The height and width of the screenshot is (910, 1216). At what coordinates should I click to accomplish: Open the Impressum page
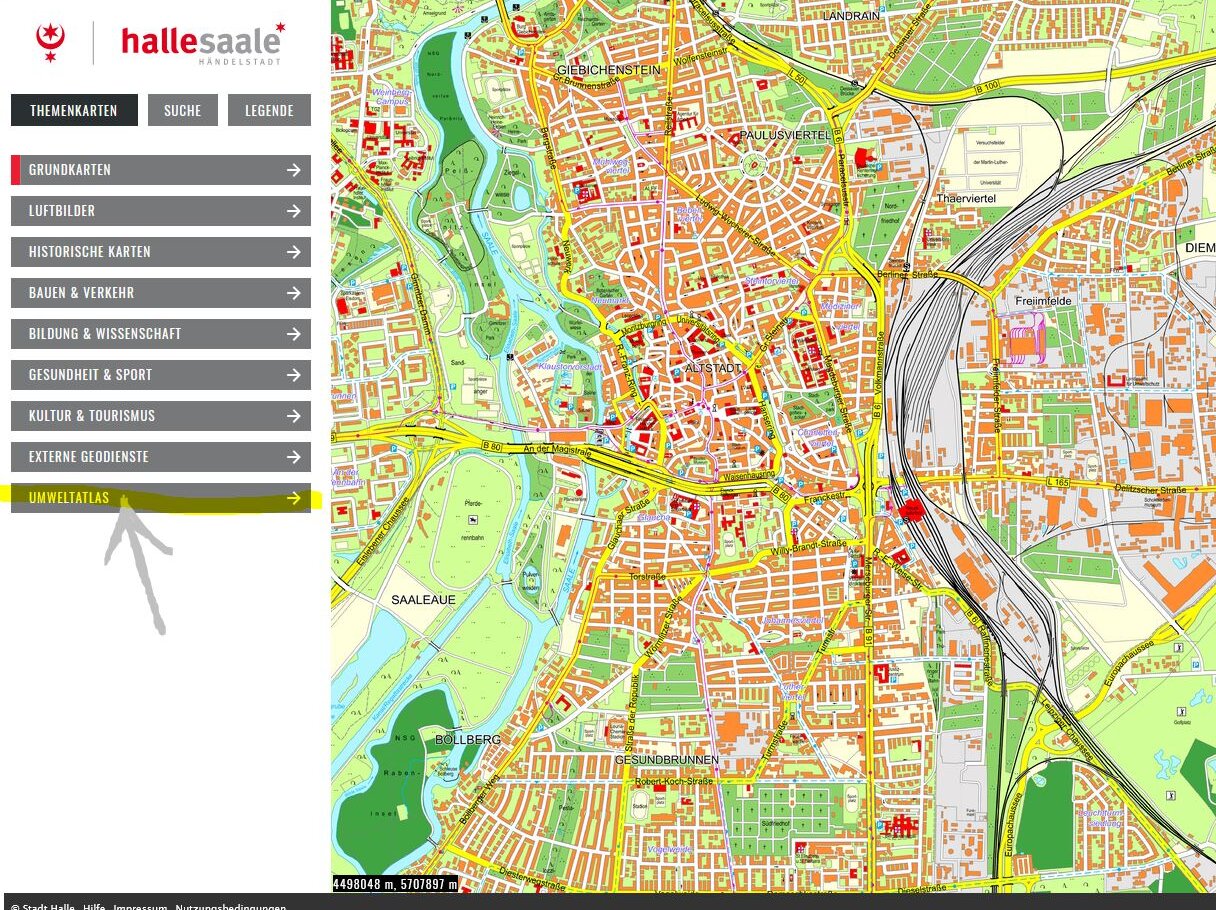point(135,906)
